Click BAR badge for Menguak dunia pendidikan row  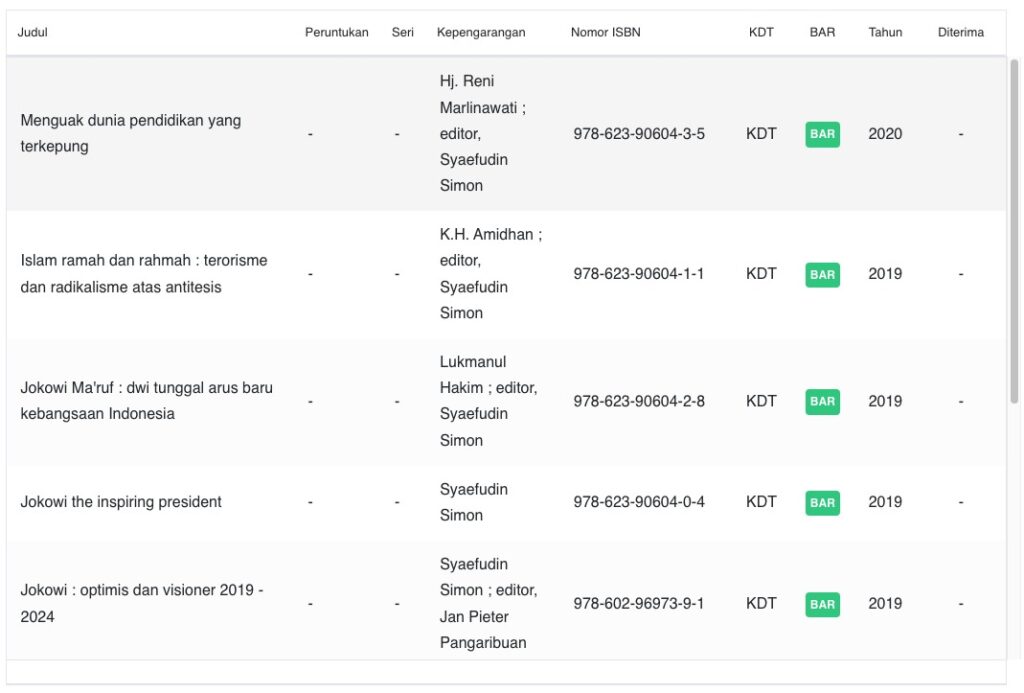click(x=822, y=134)
